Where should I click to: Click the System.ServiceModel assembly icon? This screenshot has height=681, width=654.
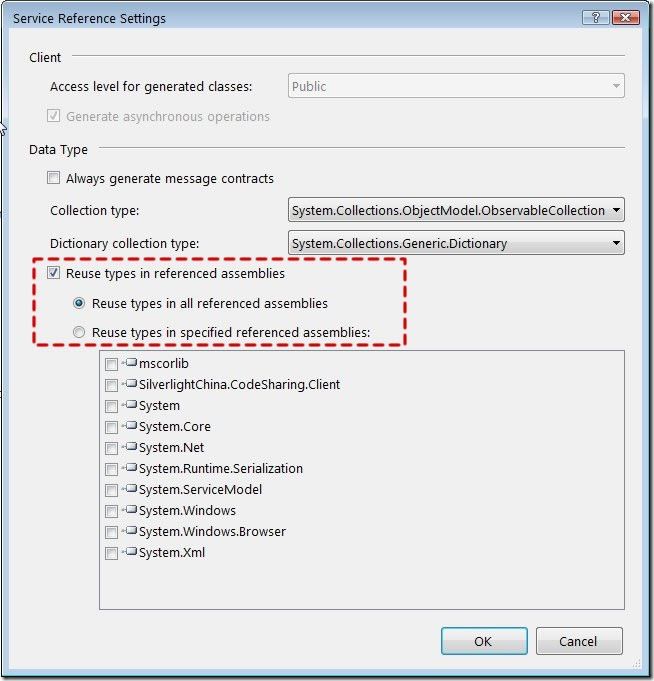130,488
